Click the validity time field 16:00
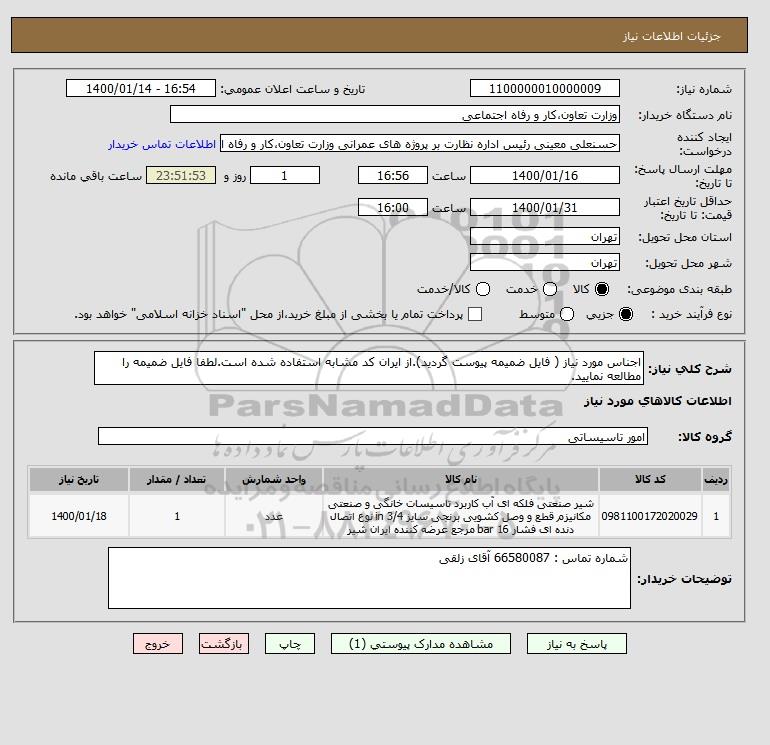 (x=393, y=207)
